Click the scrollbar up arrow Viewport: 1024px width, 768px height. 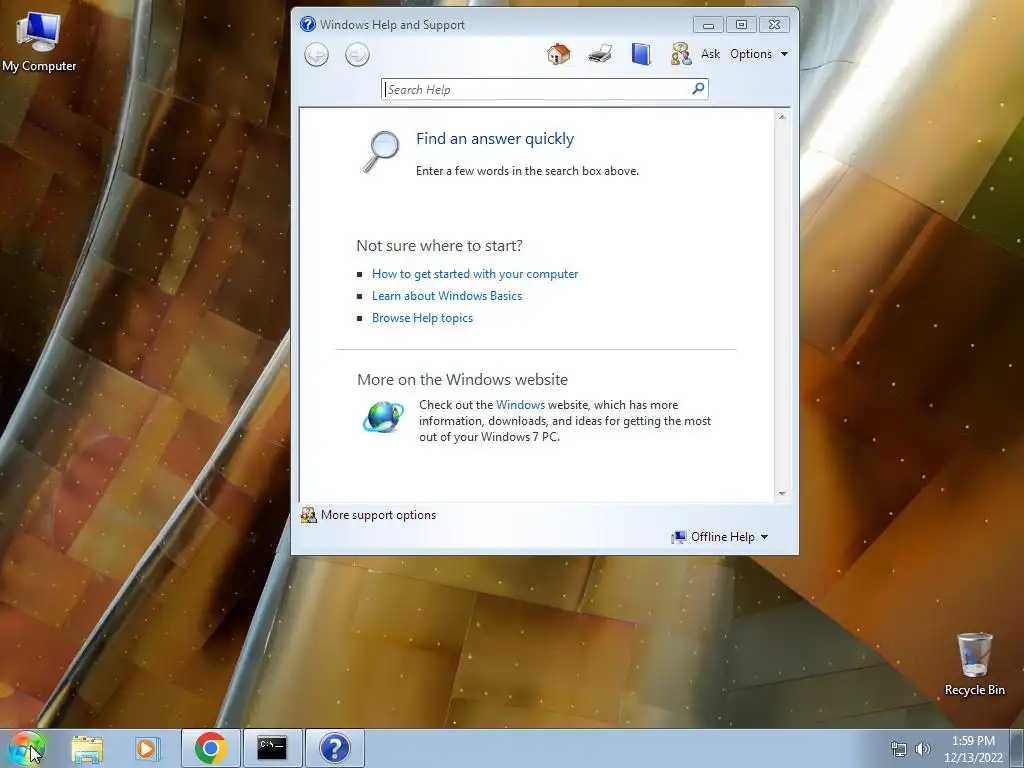(x=782, y=118)
